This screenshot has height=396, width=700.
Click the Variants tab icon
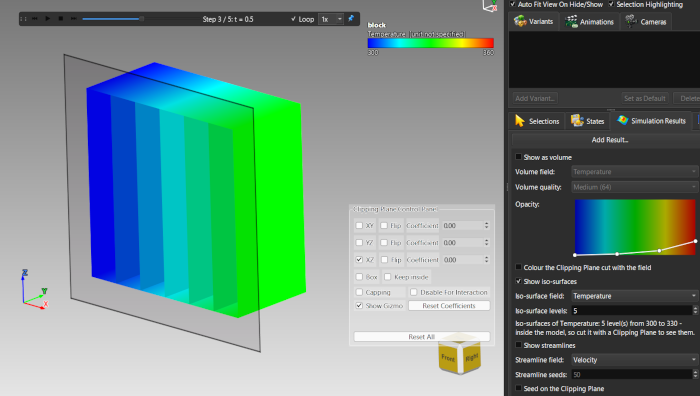click(520, 21)
